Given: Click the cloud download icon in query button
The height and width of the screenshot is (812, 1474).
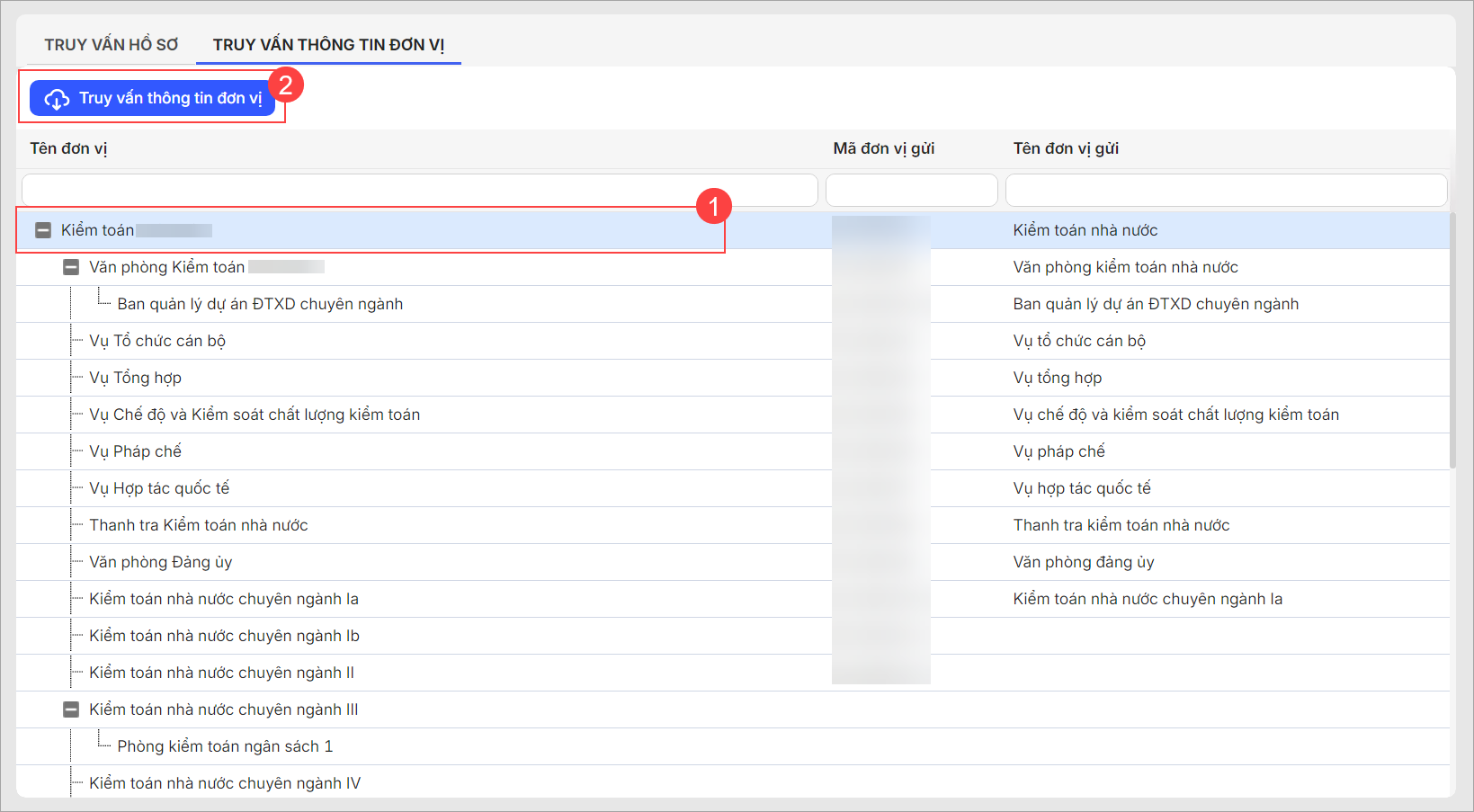Looking at the screenshot, I should [x=57, y=99].
